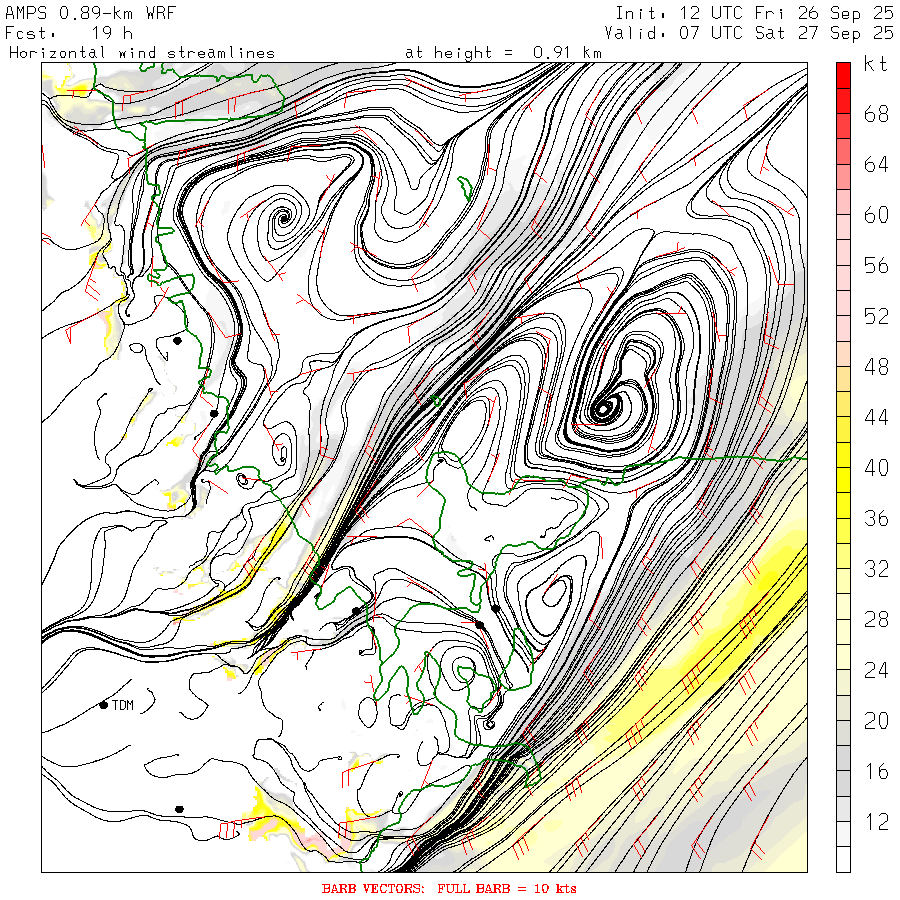Image resolution: width=900 pixels, height=900 pixels.
Task: Click the center of the large right-side vortex
Action: click(603, 409)
